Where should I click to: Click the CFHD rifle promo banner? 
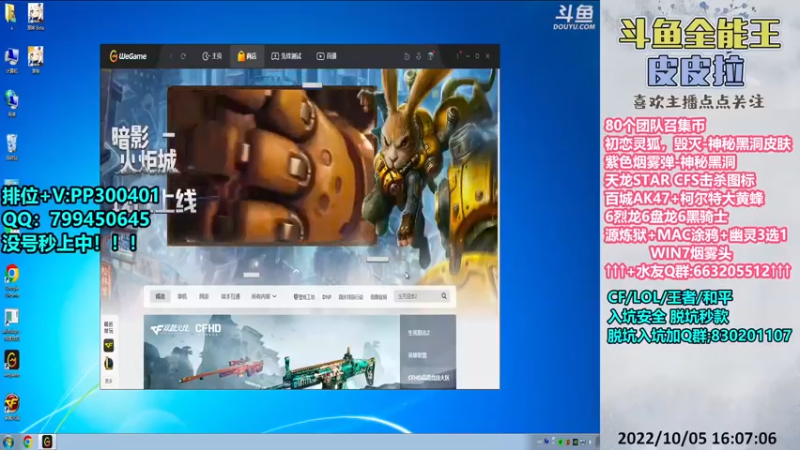[x=271, y=352]
